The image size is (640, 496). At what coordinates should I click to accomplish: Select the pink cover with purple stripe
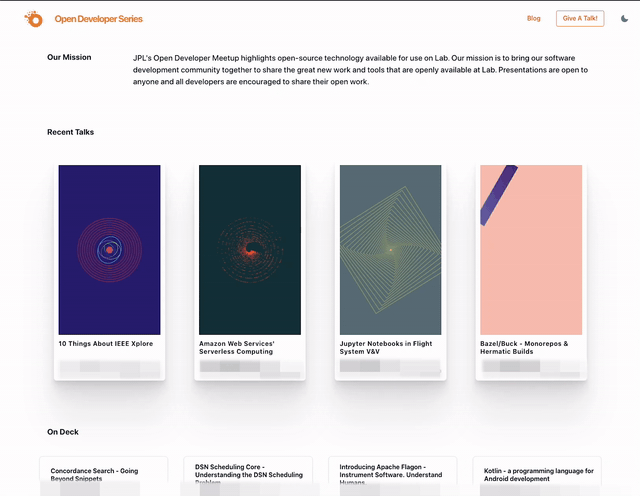click(x=531, y=249)
